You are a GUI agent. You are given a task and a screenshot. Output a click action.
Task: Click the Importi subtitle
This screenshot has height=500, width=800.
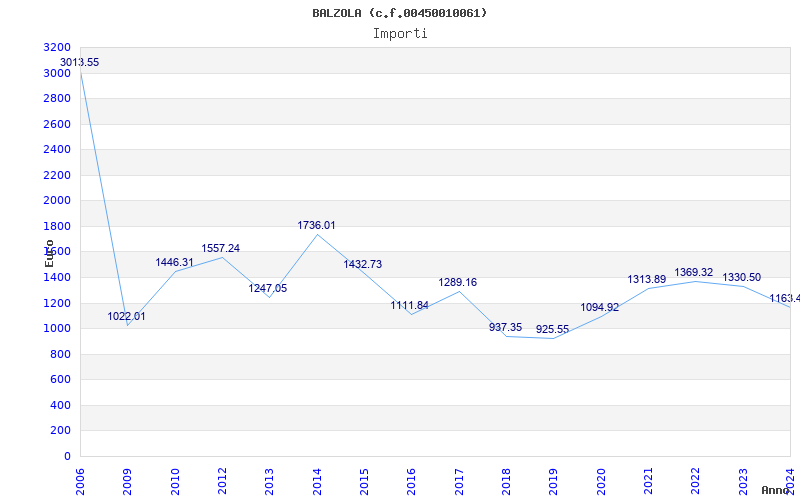[x=400, y=34]
